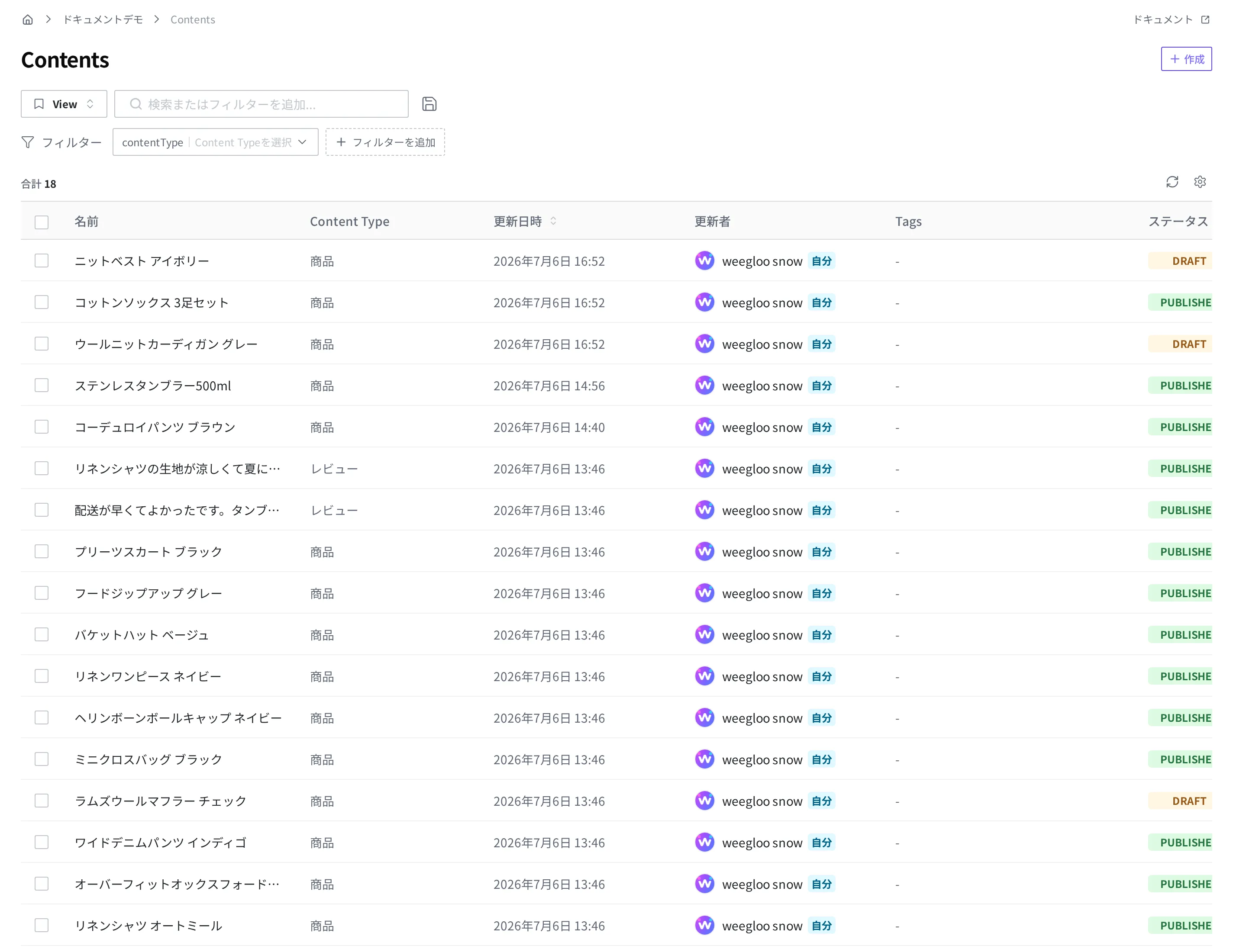Click the bookmark icon in View button
This screenshot has height=952, width=1233.
point(39,104)
